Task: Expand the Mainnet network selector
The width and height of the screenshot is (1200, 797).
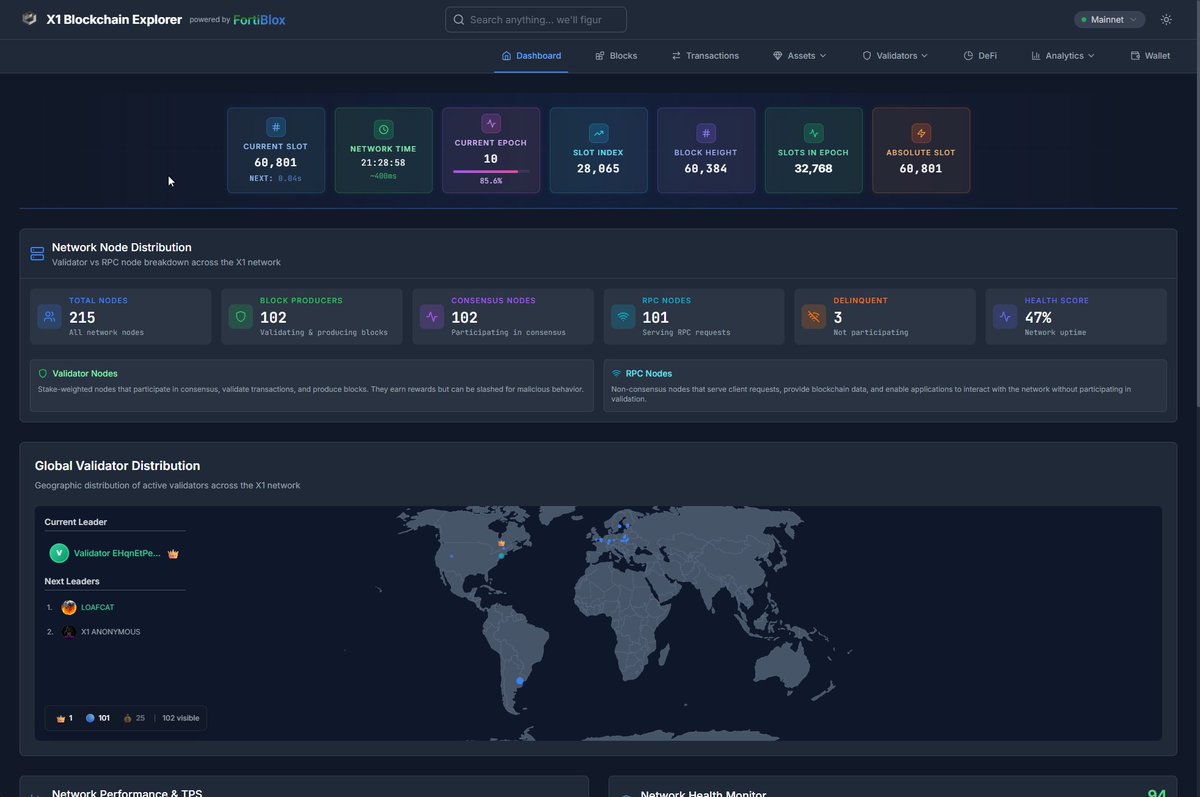Action: (1108, 19)
